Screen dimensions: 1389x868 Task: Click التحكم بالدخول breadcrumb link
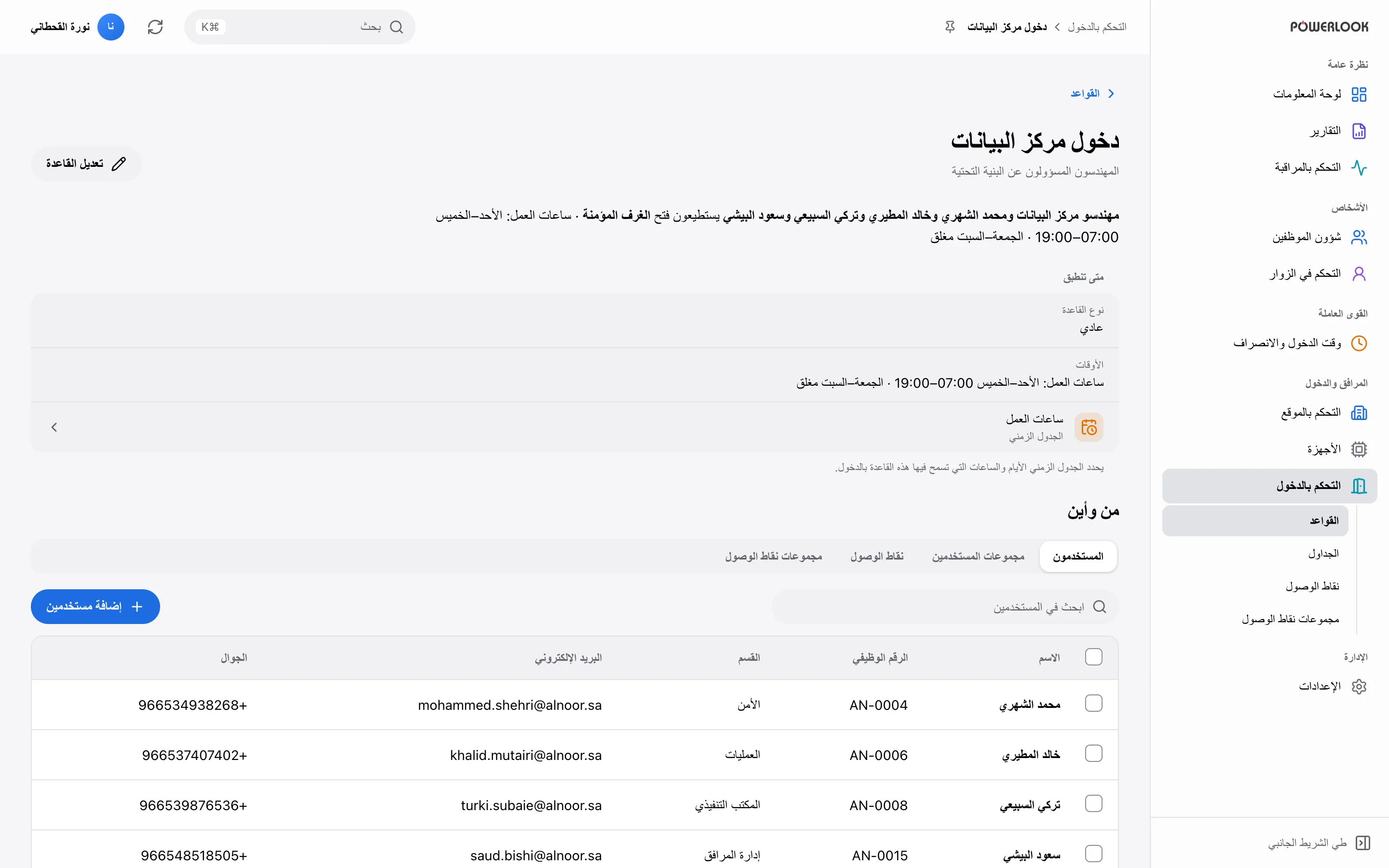[x=1097, y=27]
